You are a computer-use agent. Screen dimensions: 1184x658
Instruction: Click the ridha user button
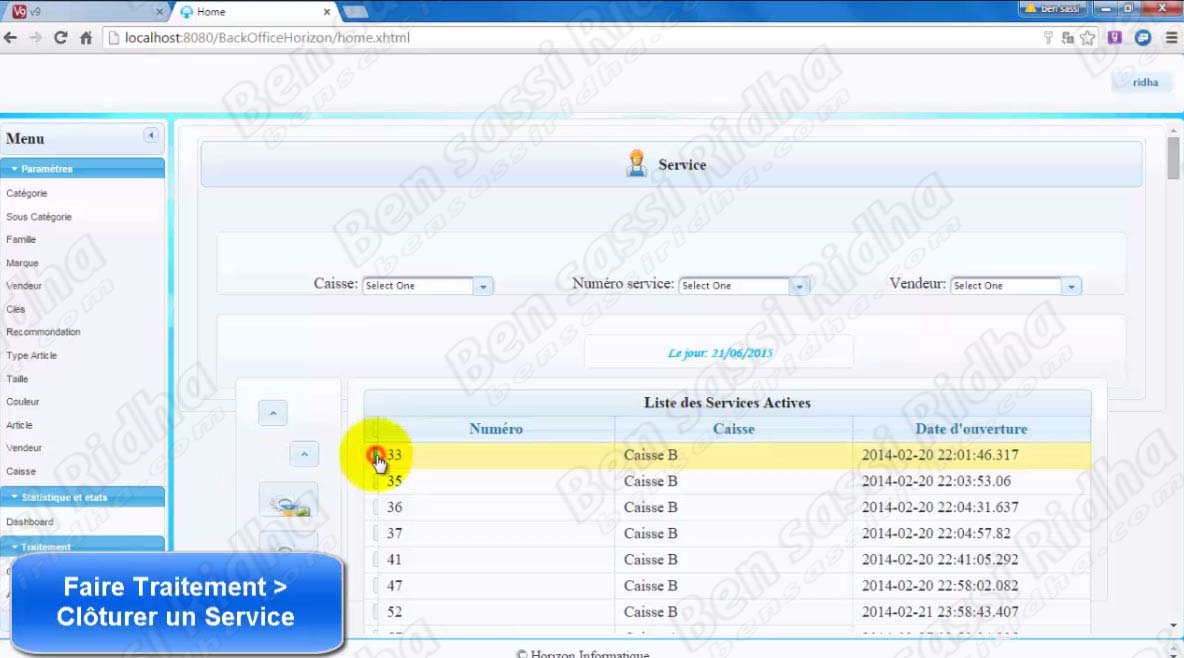pyautogui.click(x=1140, y=82)
